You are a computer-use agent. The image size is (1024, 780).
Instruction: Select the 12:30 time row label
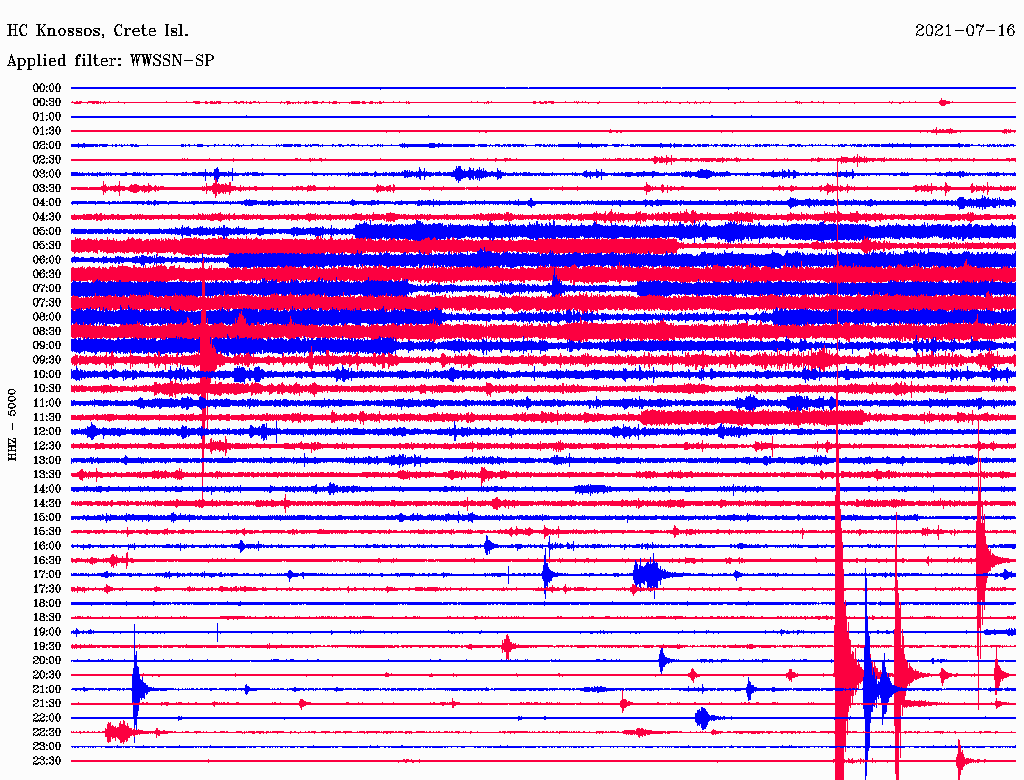click(x=46, y=446)
